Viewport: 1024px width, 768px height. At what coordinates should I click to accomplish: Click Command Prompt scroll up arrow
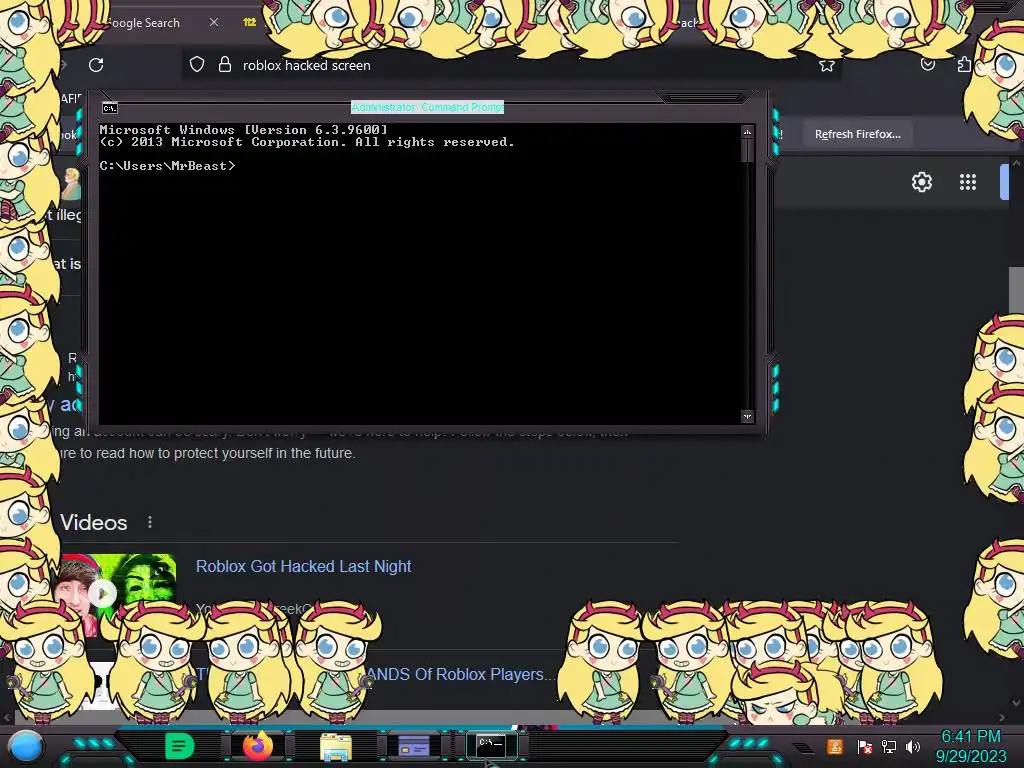click(x=747, y=132)
